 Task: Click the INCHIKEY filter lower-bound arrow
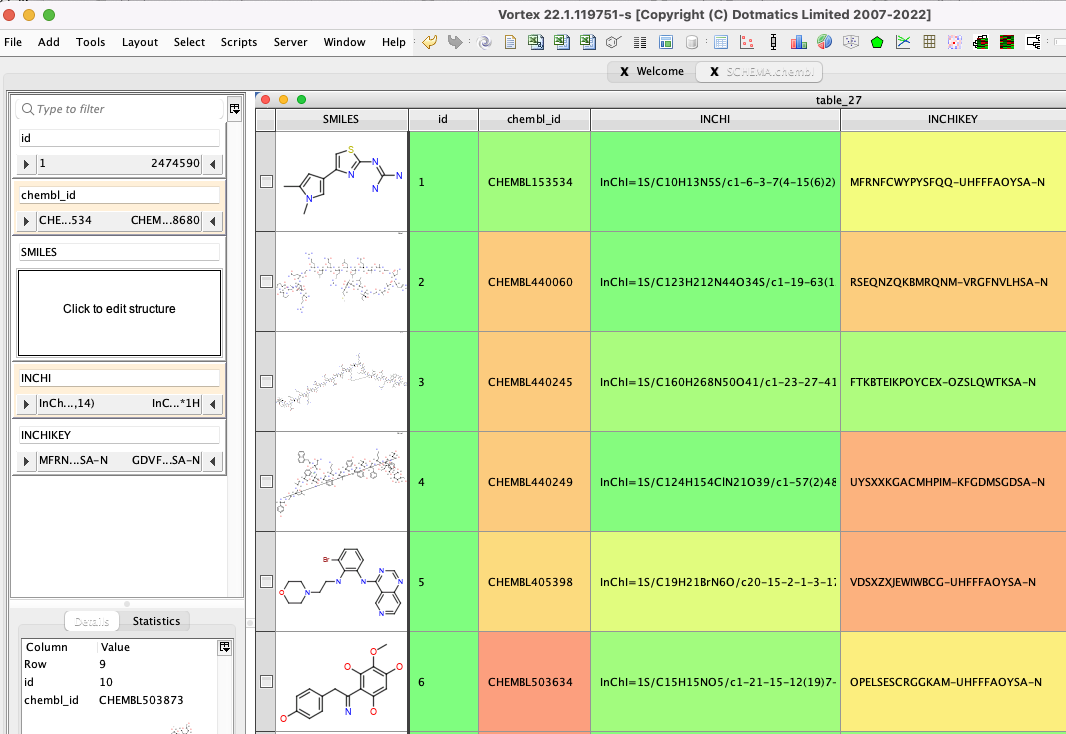pyautogui.click(x=26, y=461)
